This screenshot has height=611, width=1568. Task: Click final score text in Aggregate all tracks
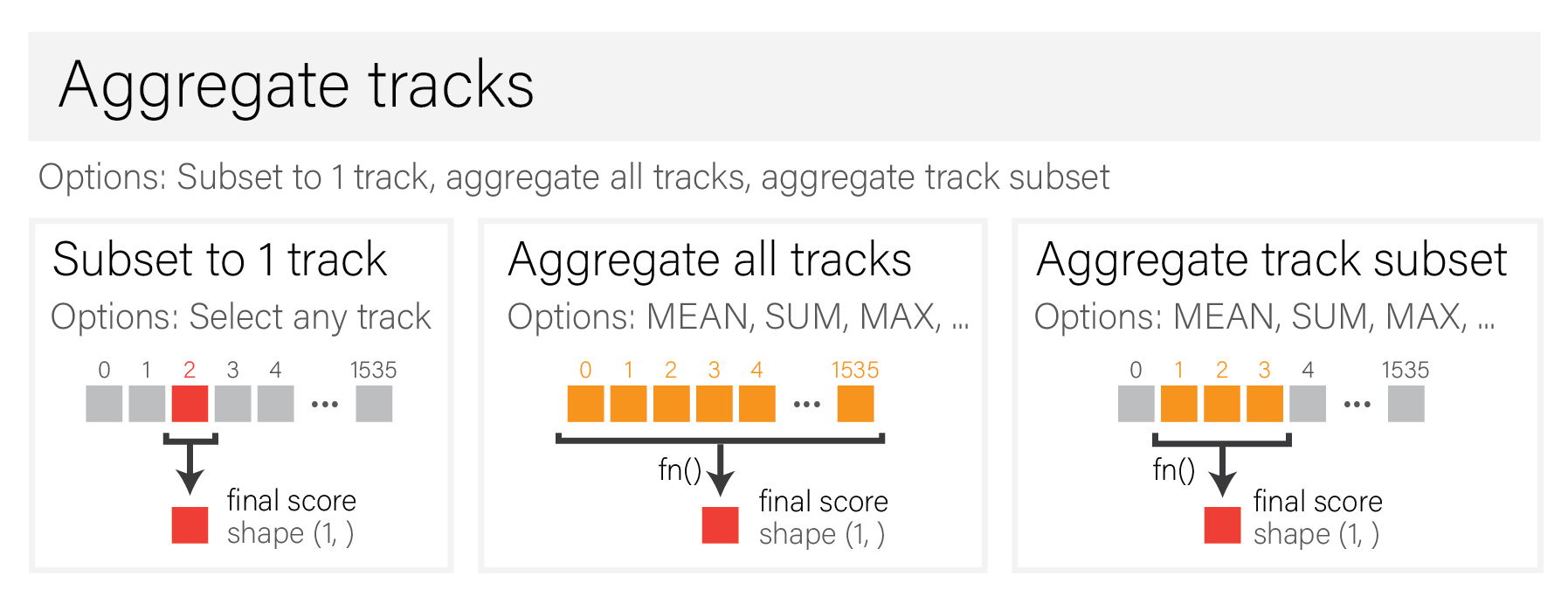[823, 502]
